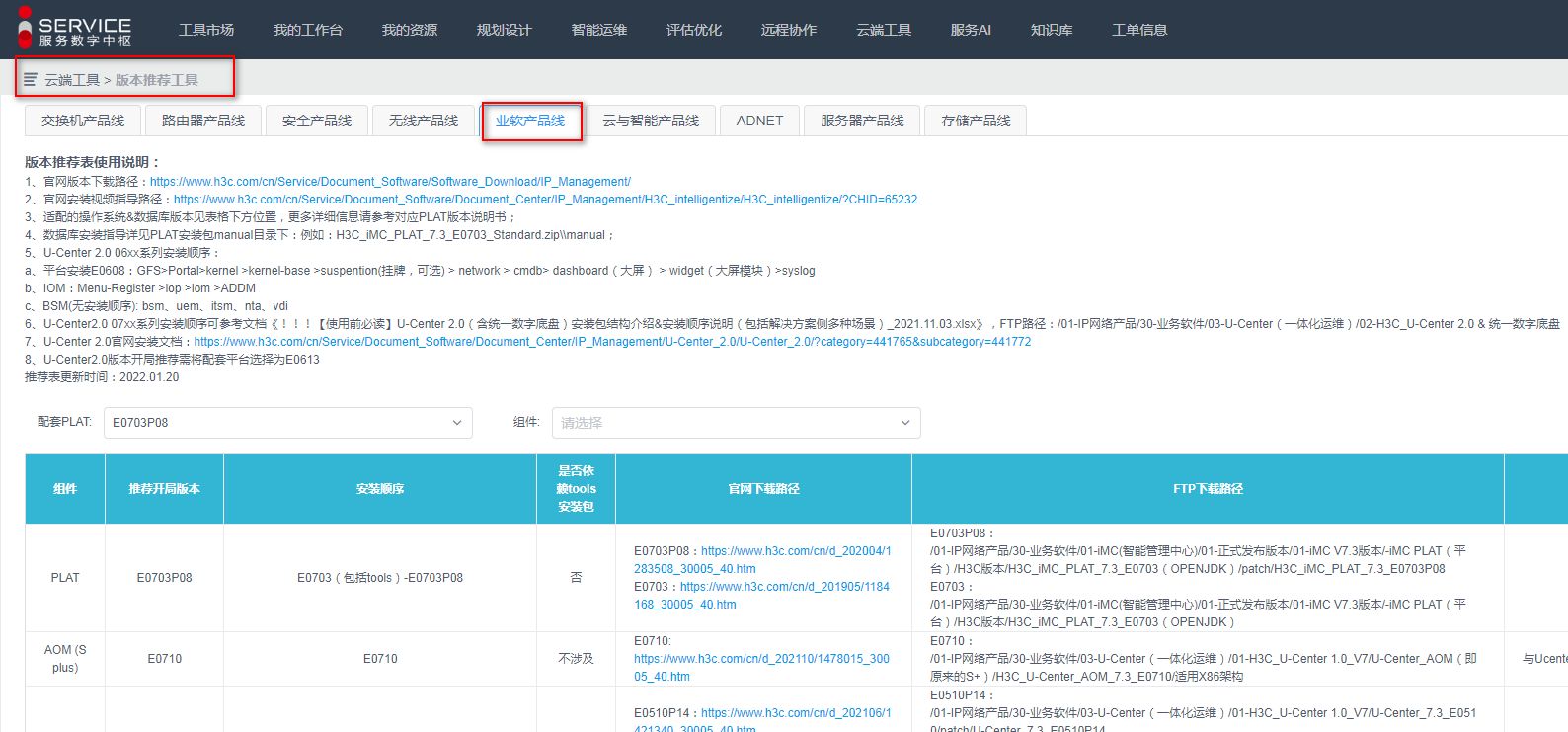Viewport: 1568px width, 732px height.
Task: Click the 官网下载路径 column header
Action: tap(763, 489)
